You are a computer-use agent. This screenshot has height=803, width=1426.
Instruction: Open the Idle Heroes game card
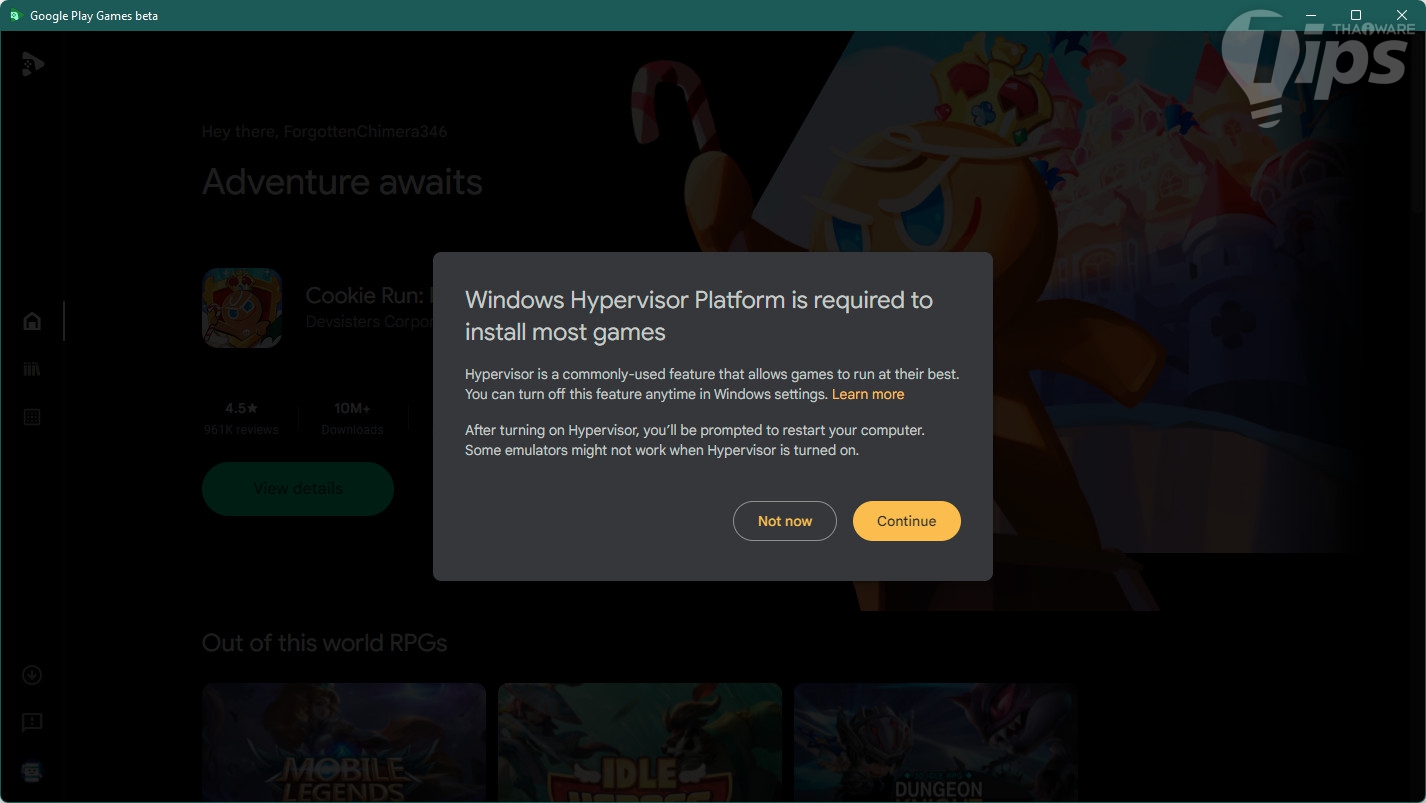click(640, 743)
